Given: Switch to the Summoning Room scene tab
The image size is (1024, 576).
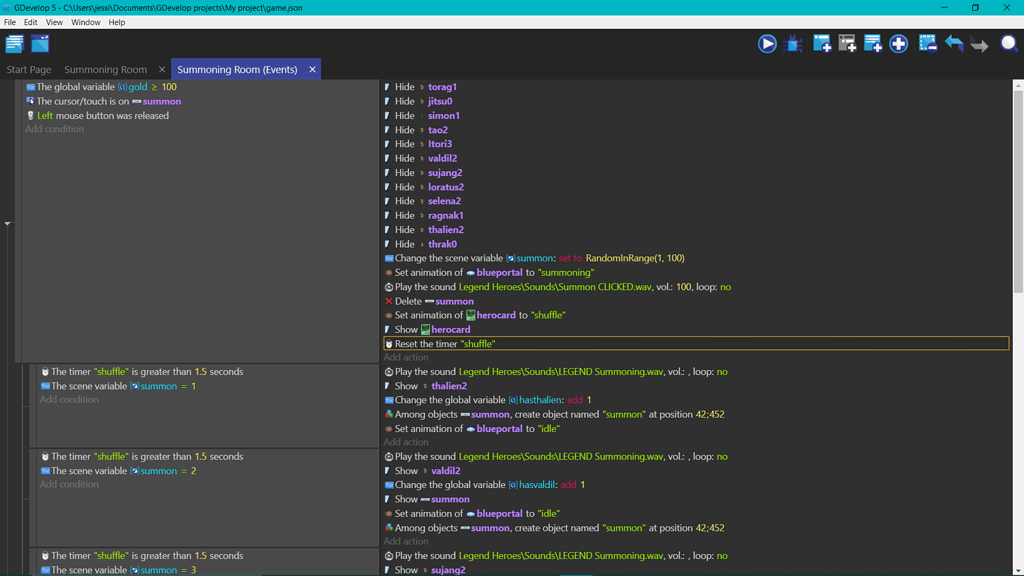Looking at the screenshot, I should click(x=105, y=70).
